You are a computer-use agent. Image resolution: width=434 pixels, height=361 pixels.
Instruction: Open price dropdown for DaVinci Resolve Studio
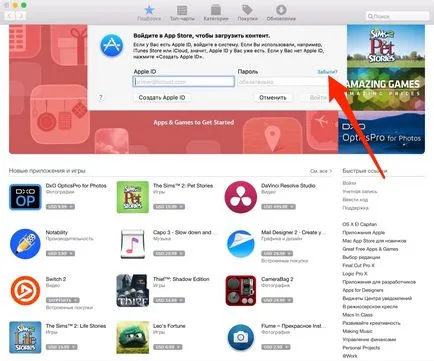tap(278, 207)
